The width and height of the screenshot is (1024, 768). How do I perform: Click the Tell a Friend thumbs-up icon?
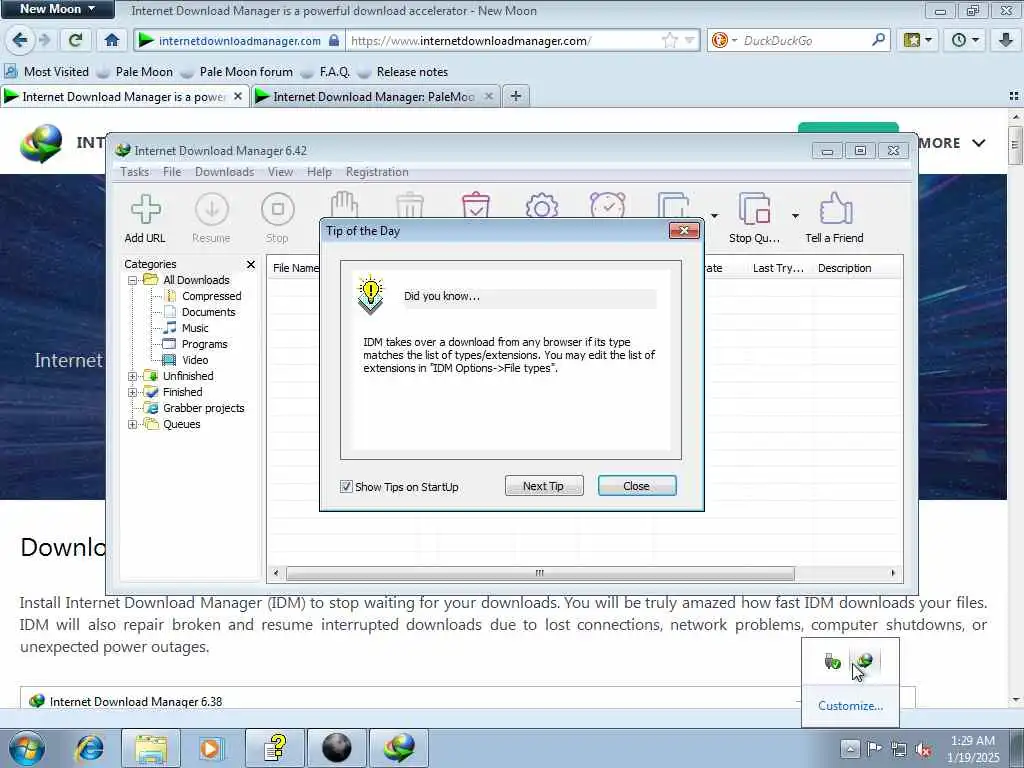[x=836, y=209]
